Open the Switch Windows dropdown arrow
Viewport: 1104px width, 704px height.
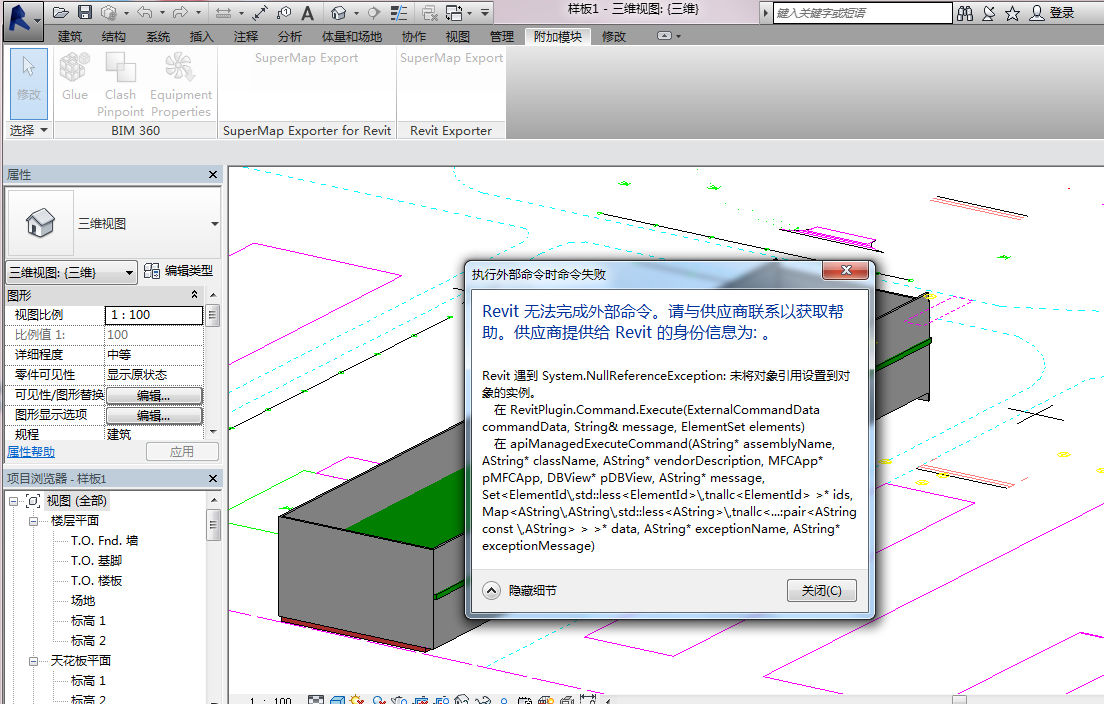coord(470,13)
